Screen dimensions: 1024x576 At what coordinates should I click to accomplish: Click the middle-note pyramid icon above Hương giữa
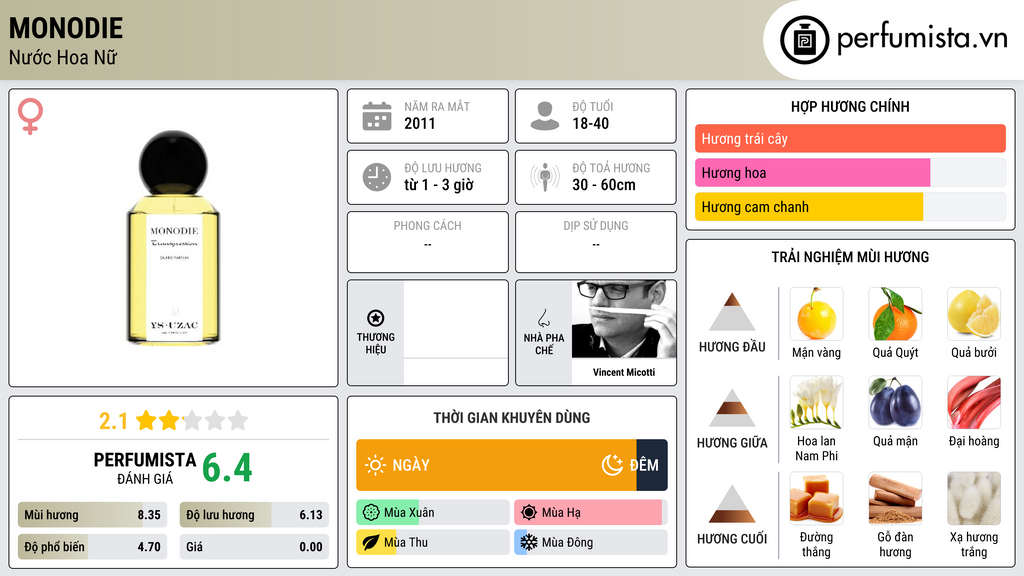tap(732, 408)
